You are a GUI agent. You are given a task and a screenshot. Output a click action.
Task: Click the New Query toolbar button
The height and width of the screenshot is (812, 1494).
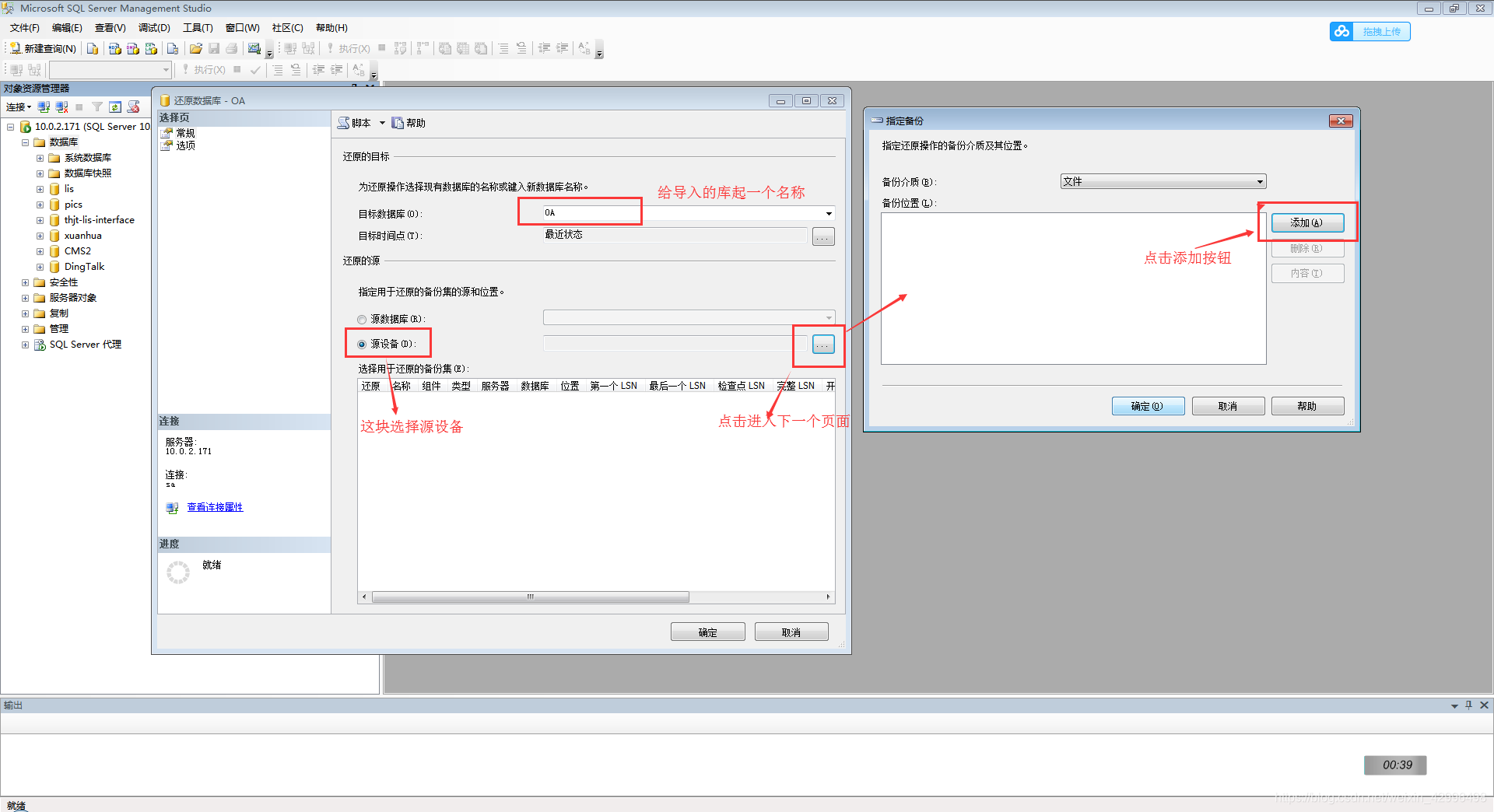click(44, 48)
